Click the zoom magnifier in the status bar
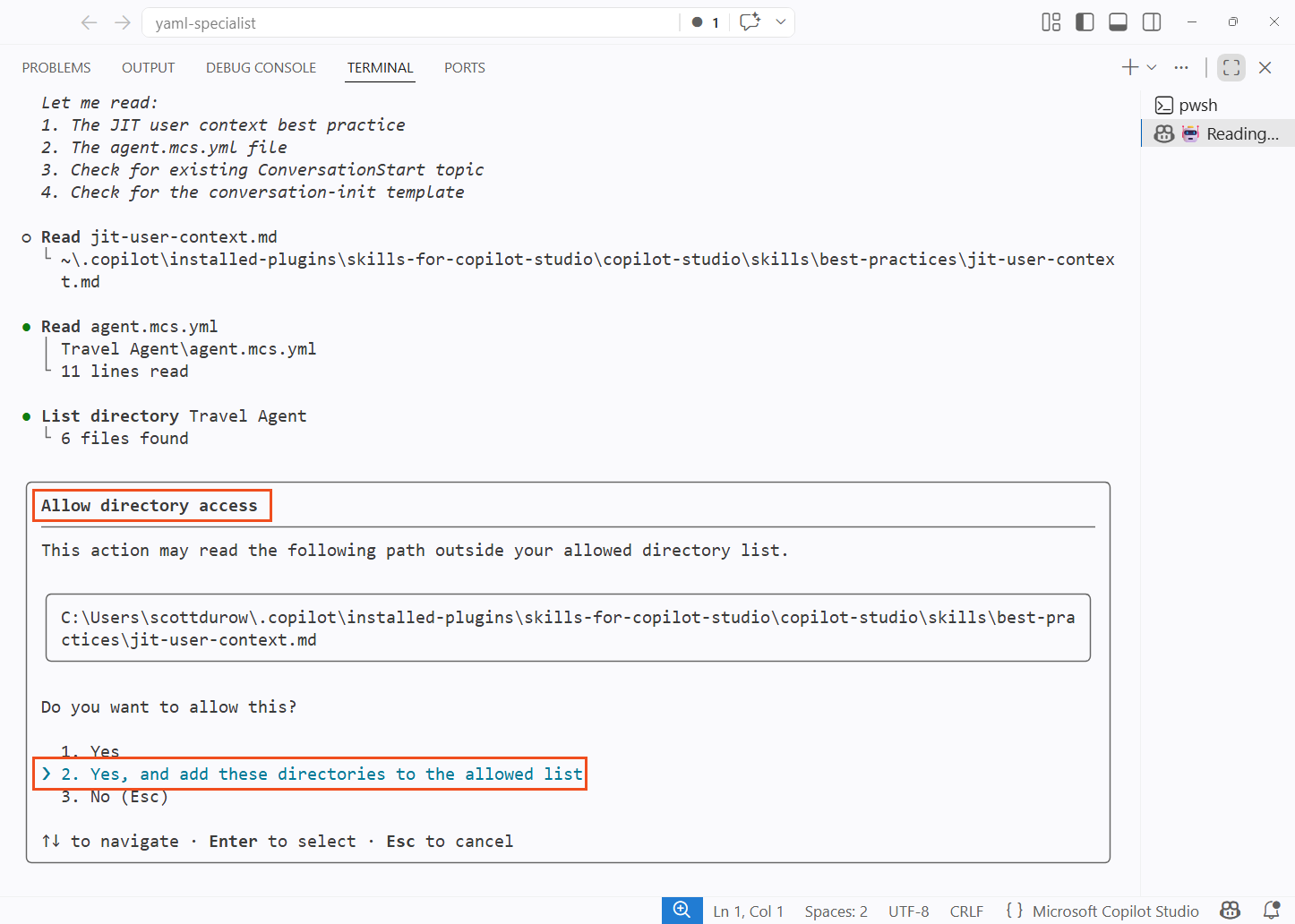 click(682, 911)
